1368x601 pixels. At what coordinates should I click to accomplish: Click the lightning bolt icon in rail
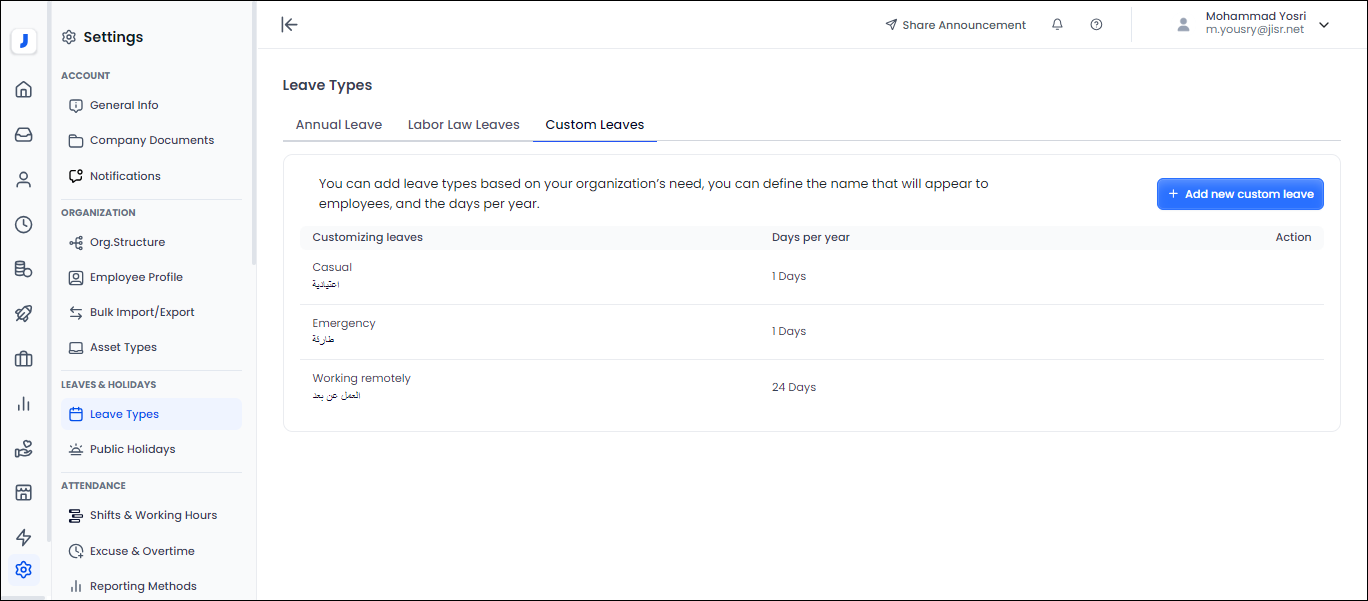point(24,537)
